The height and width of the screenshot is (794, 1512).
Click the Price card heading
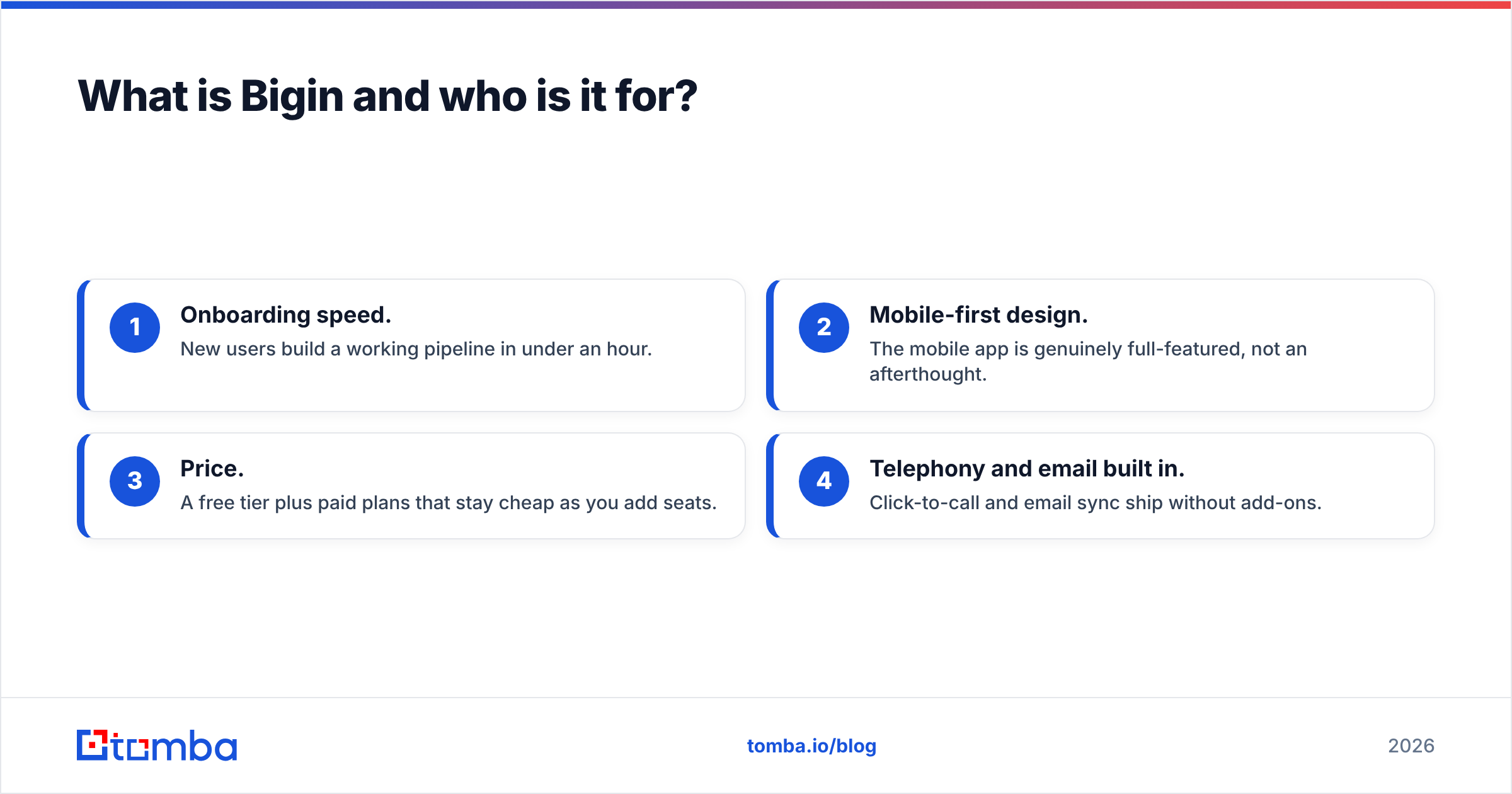[212, 468]
